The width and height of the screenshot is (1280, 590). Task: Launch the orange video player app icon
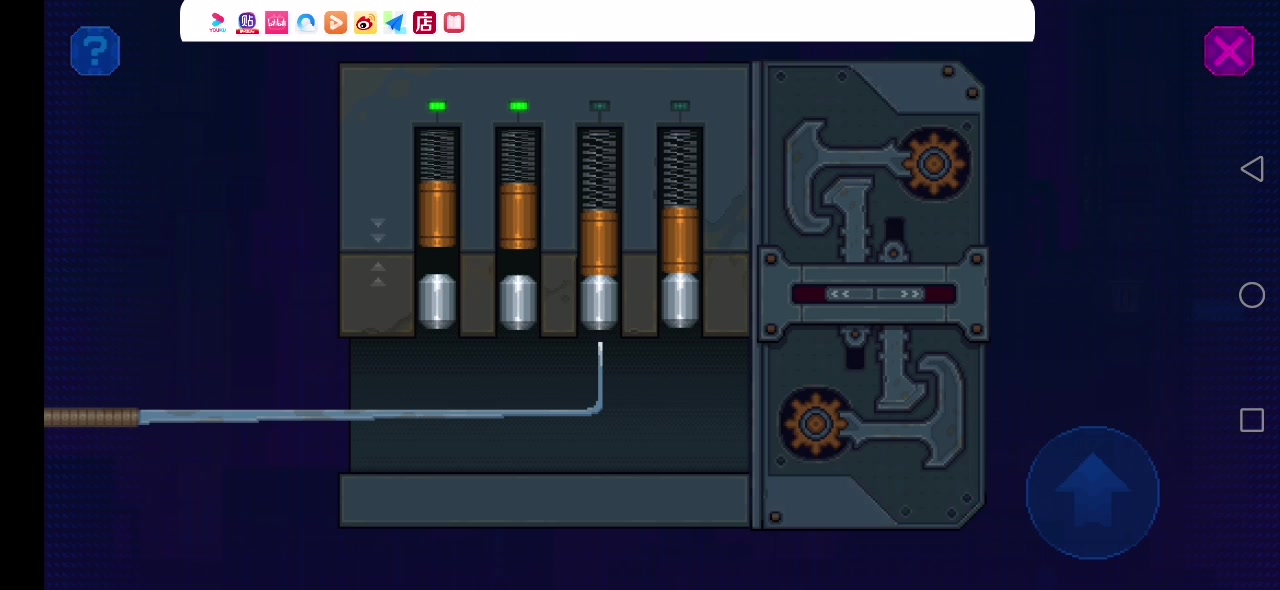336,23
